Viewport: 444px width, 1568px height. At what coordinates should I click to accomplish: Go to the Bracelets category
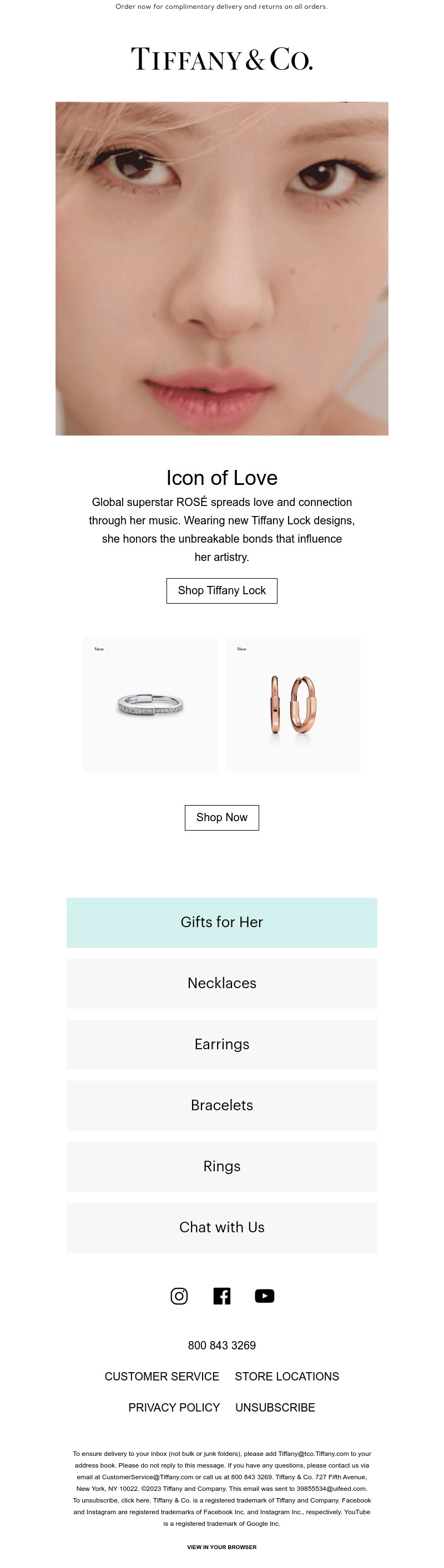point(221,1105)
